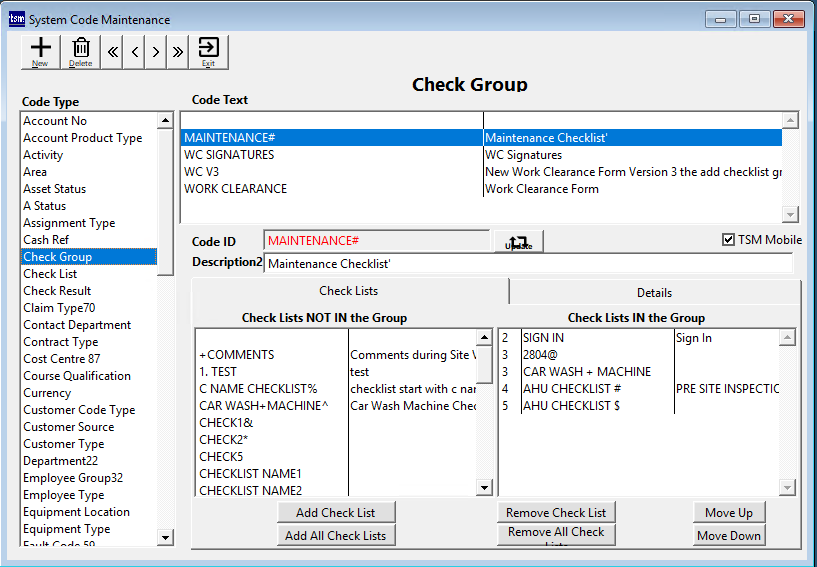817x567 pixels.
Task: Select the WORK CLEARANCE code row
Action: pos(236,189)
